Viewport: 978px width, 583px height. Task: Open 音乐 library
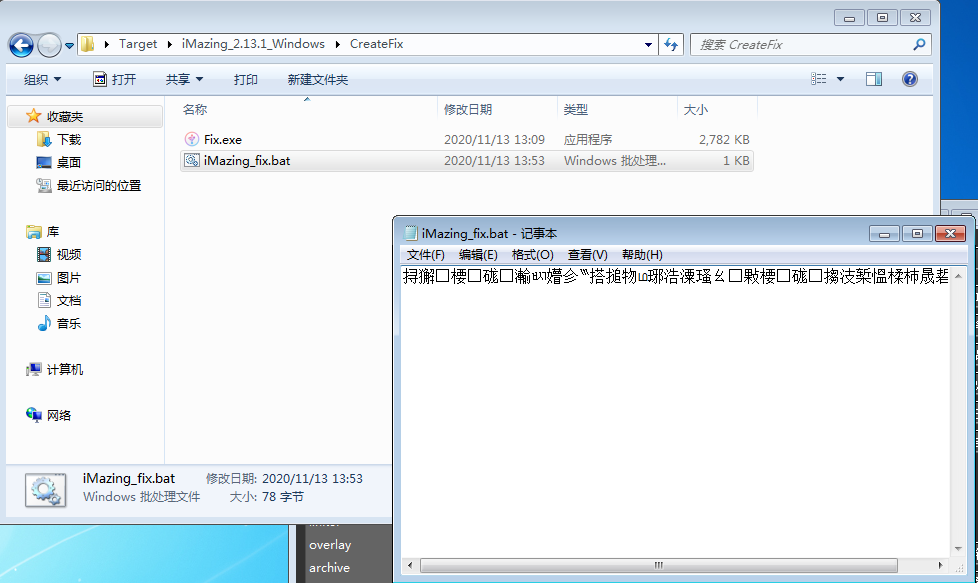pyautogui.click(x=69, y=324)
